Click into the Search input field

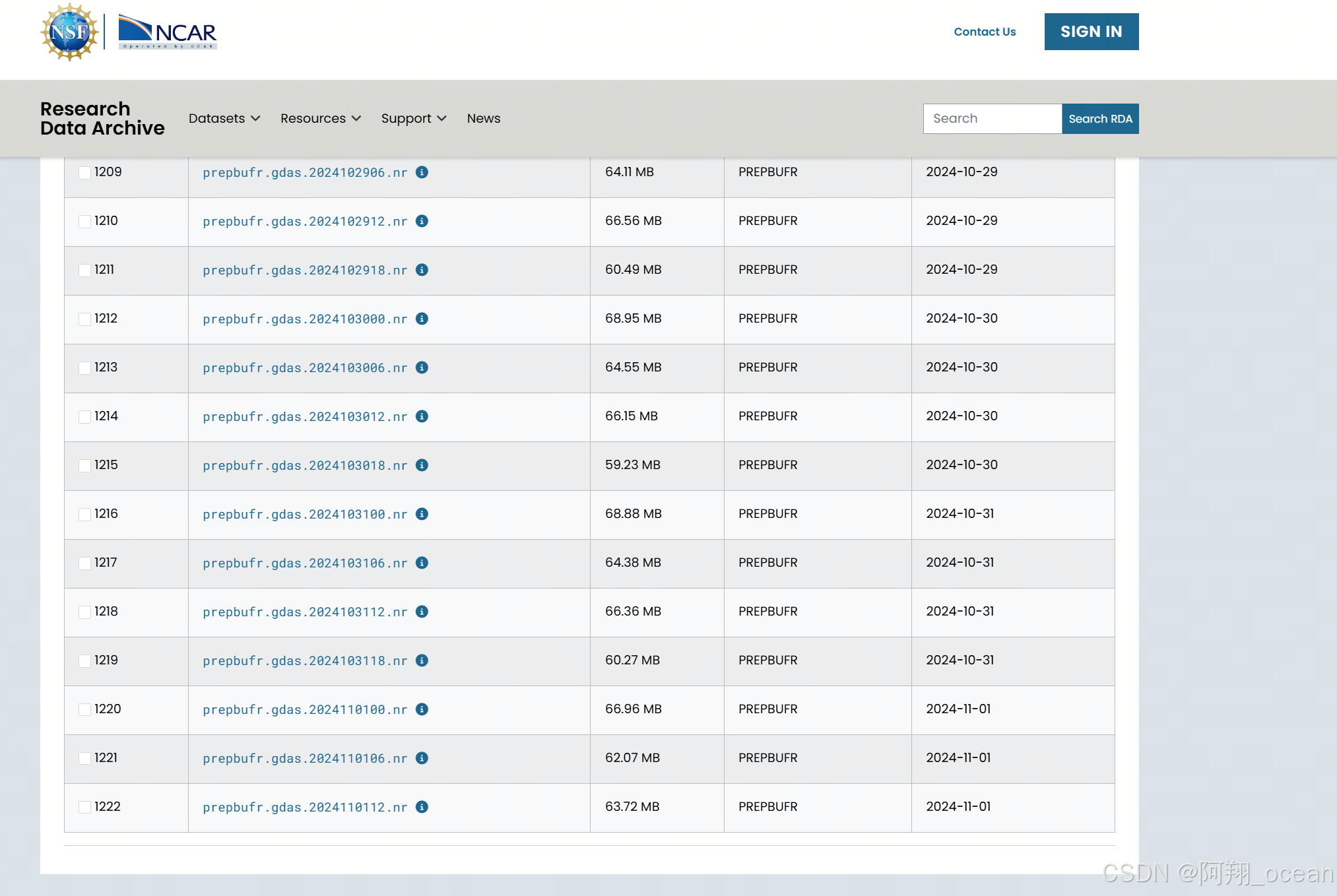[x=992, y=119]
